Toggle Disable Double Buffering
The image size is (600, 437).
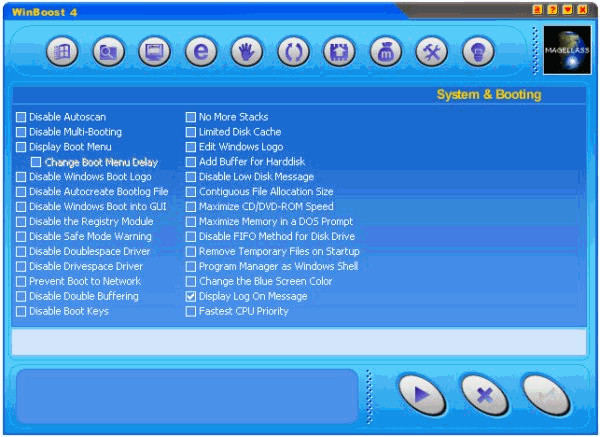click(x=21, y=296)
